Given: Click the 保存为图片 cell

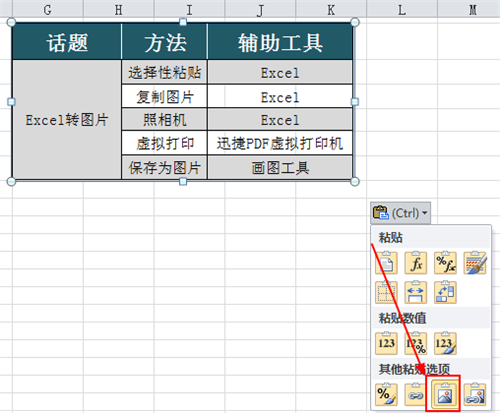Looking at the screenshot, I should coord(165,167).
